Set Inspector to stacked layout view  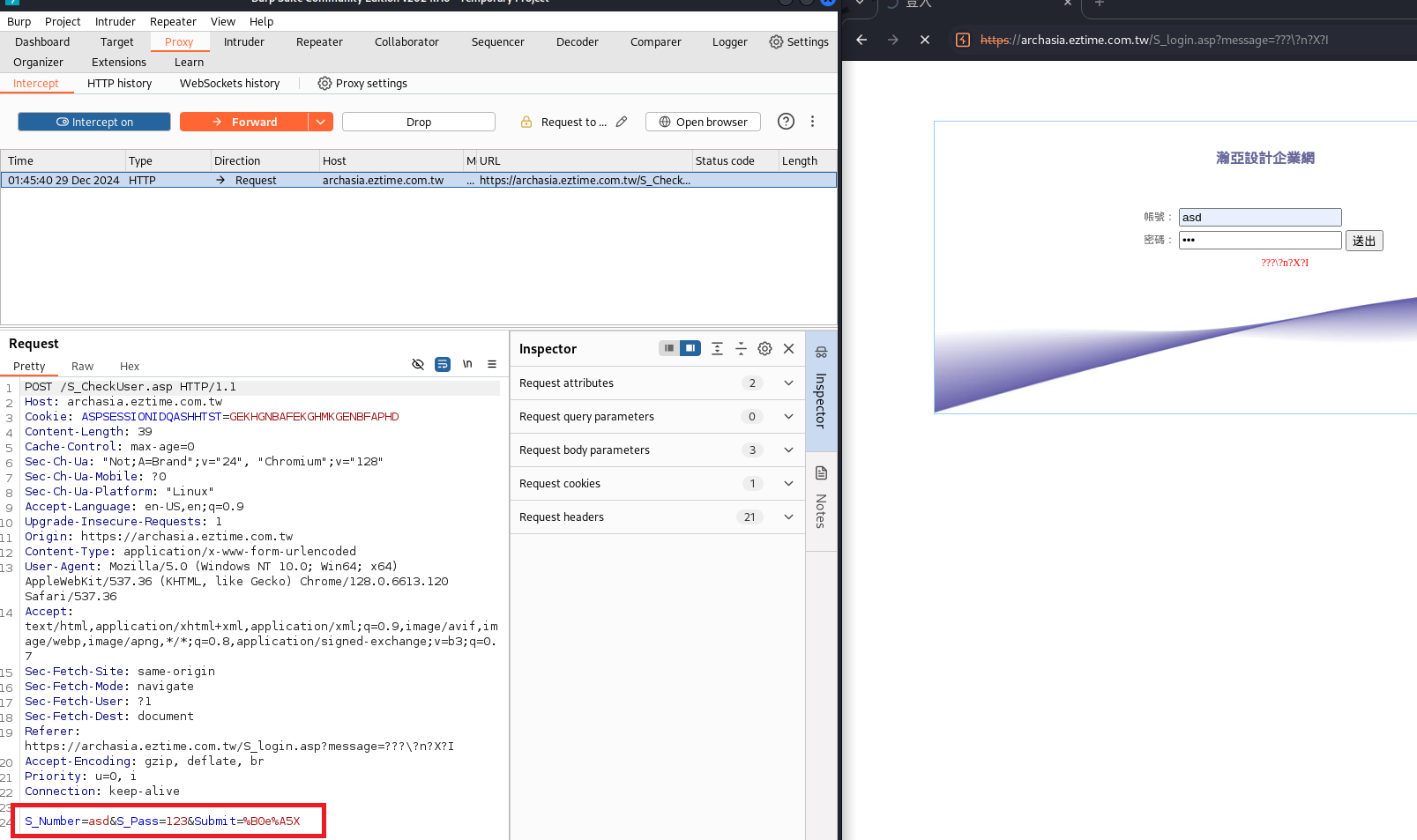click(669, 348)
